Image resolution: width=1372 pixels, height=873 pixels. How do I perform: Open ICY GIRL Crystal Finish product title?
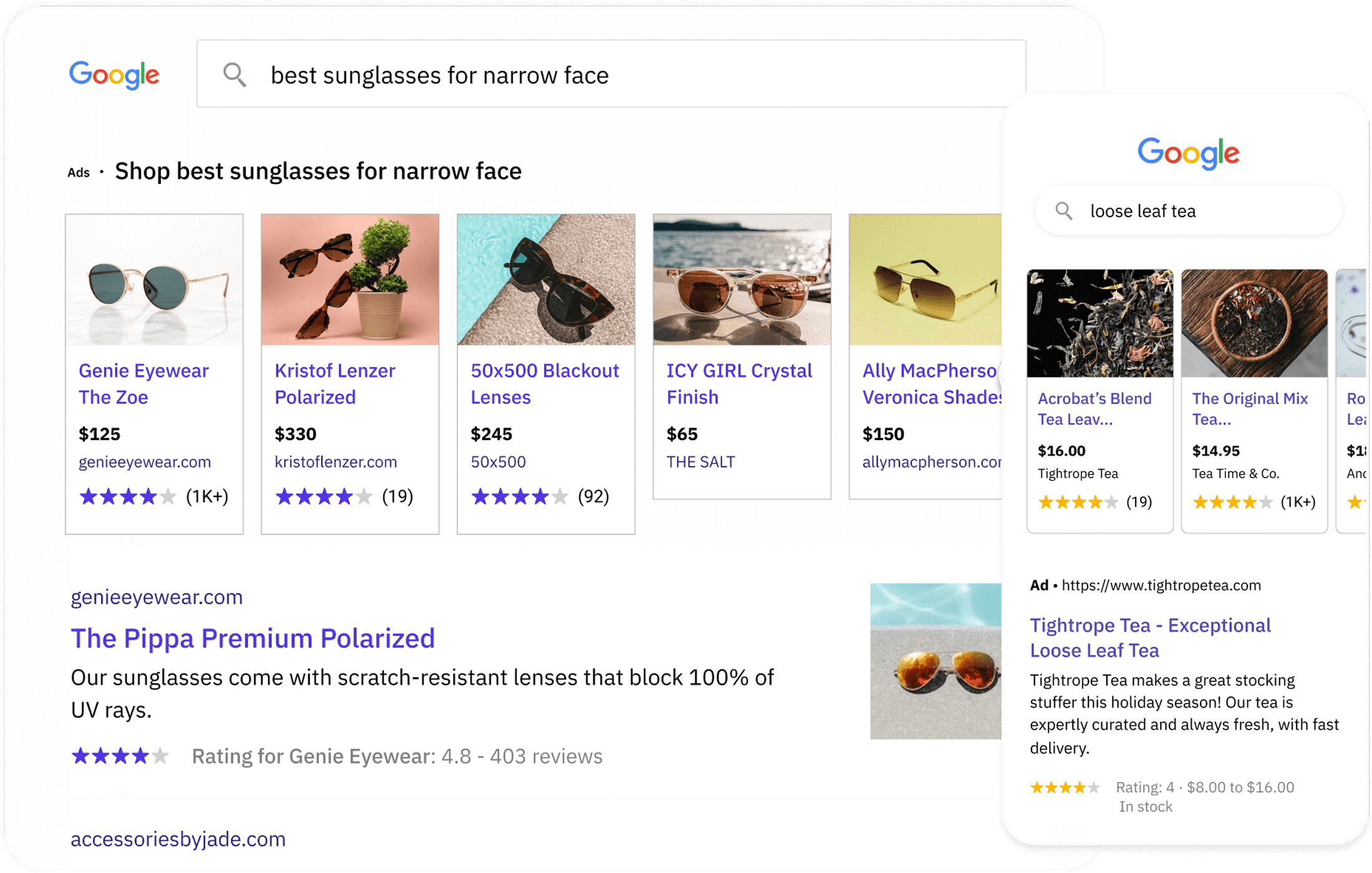739,383
